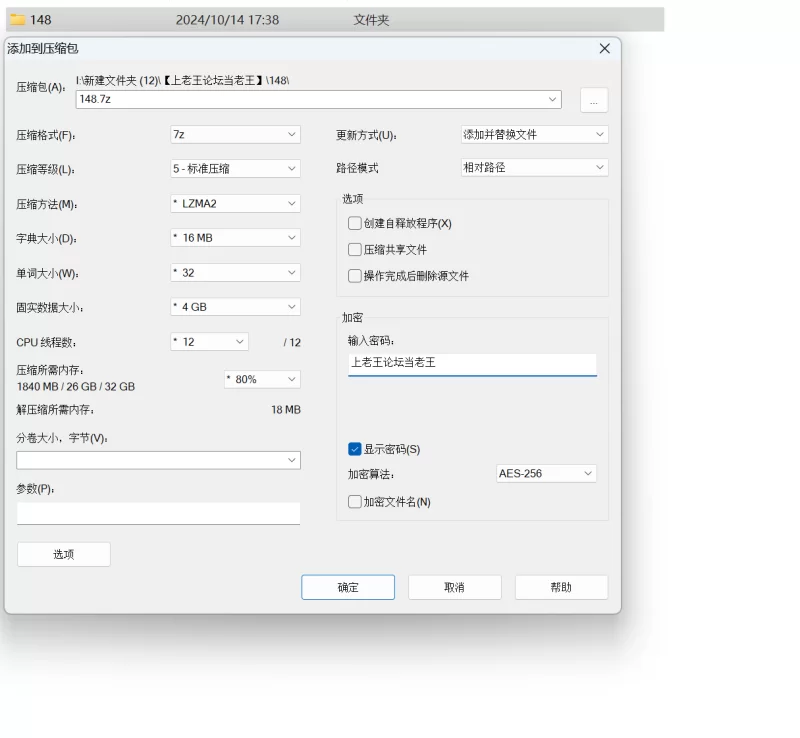Click the 选项 button
The width and height of the screenshot is (800, 738).
click(64, 554)
